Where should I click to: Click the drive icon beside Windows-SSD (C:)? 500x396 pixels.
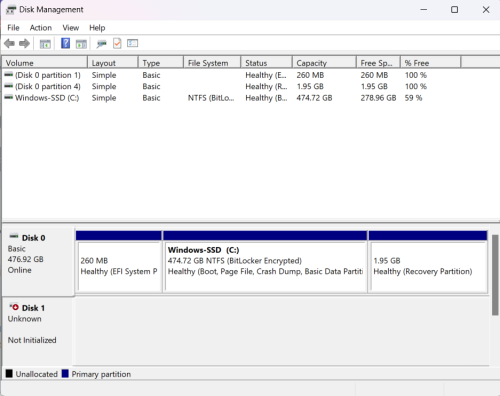point(9,98)
